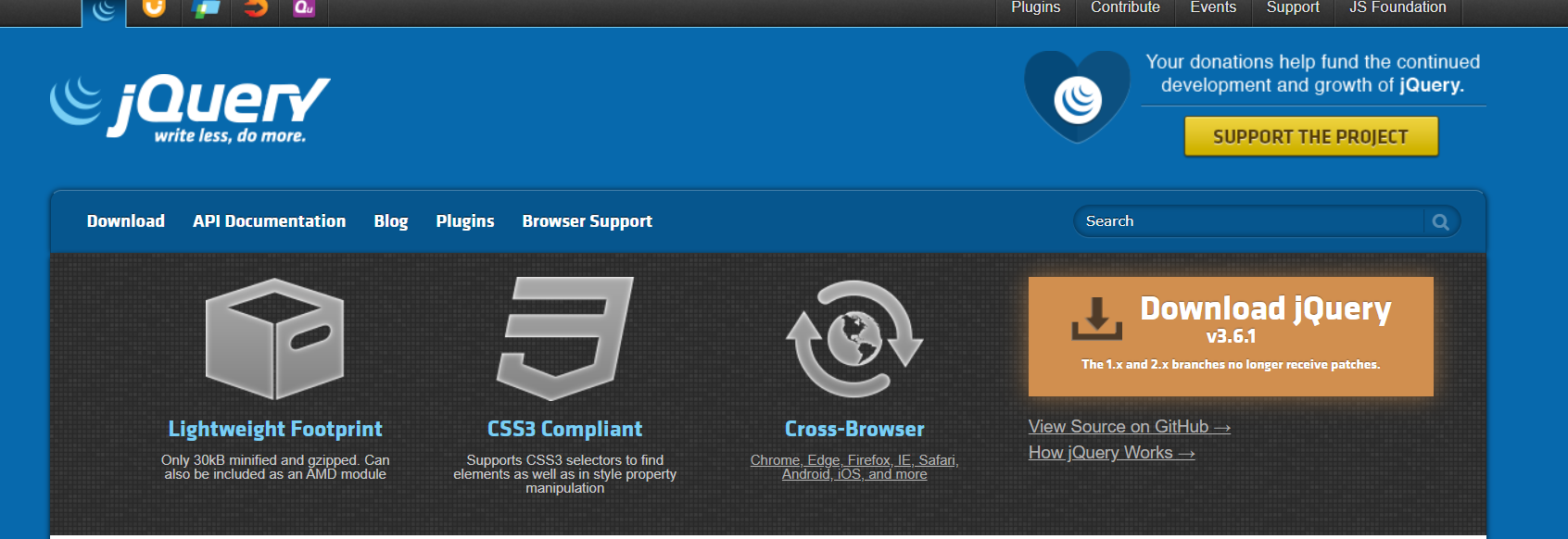Open API Documentation nav item
This screenshot has width=1568, height=539.
269,221
